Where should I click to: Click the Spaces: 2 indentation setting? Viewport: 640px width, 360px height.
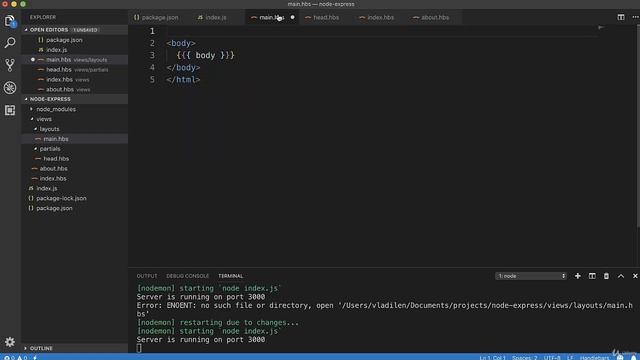524,358
